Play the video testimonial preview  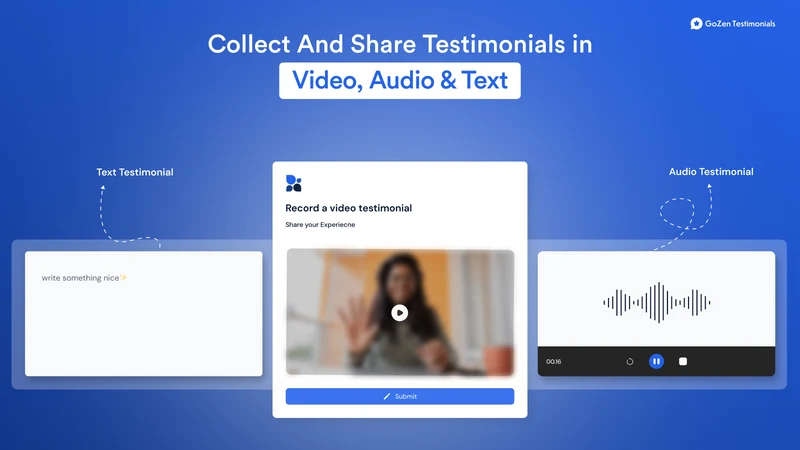click(x=399, y=313)
